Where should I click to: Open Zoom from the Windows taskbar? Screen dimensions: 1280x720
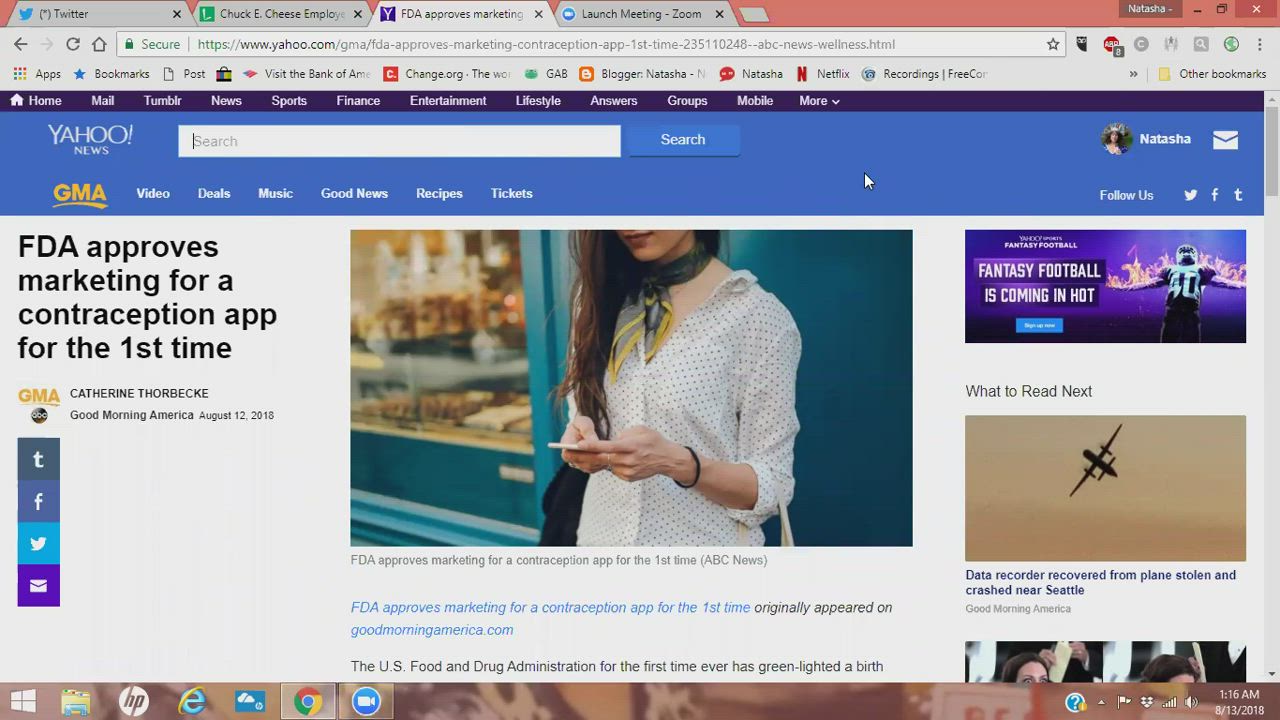366,702
